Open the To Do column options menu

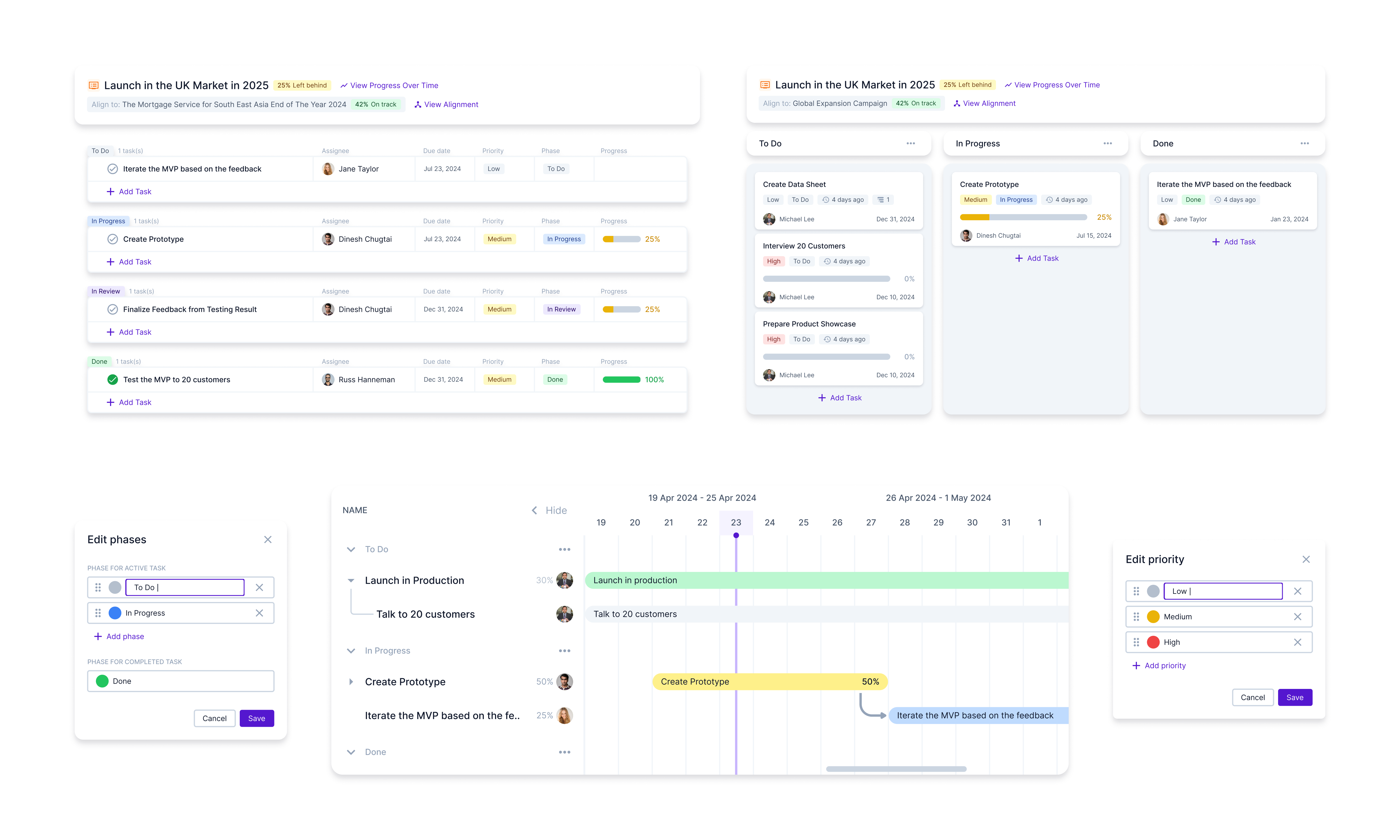911,143
